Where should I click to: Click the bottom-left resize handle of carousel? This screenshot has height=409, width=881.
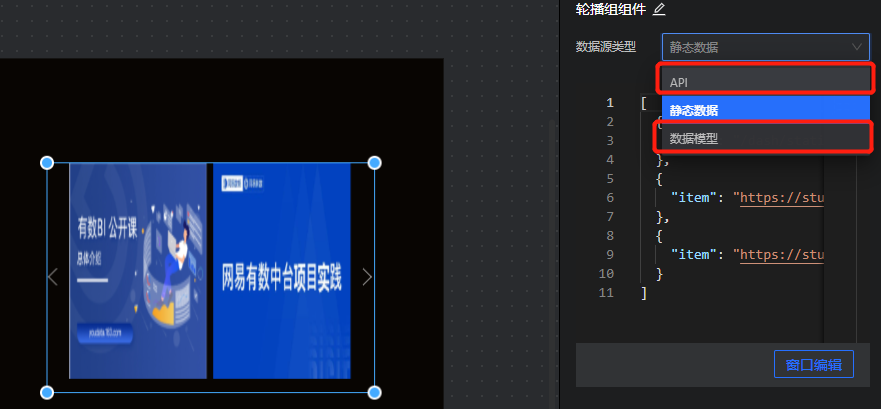(x=46, y=392)
